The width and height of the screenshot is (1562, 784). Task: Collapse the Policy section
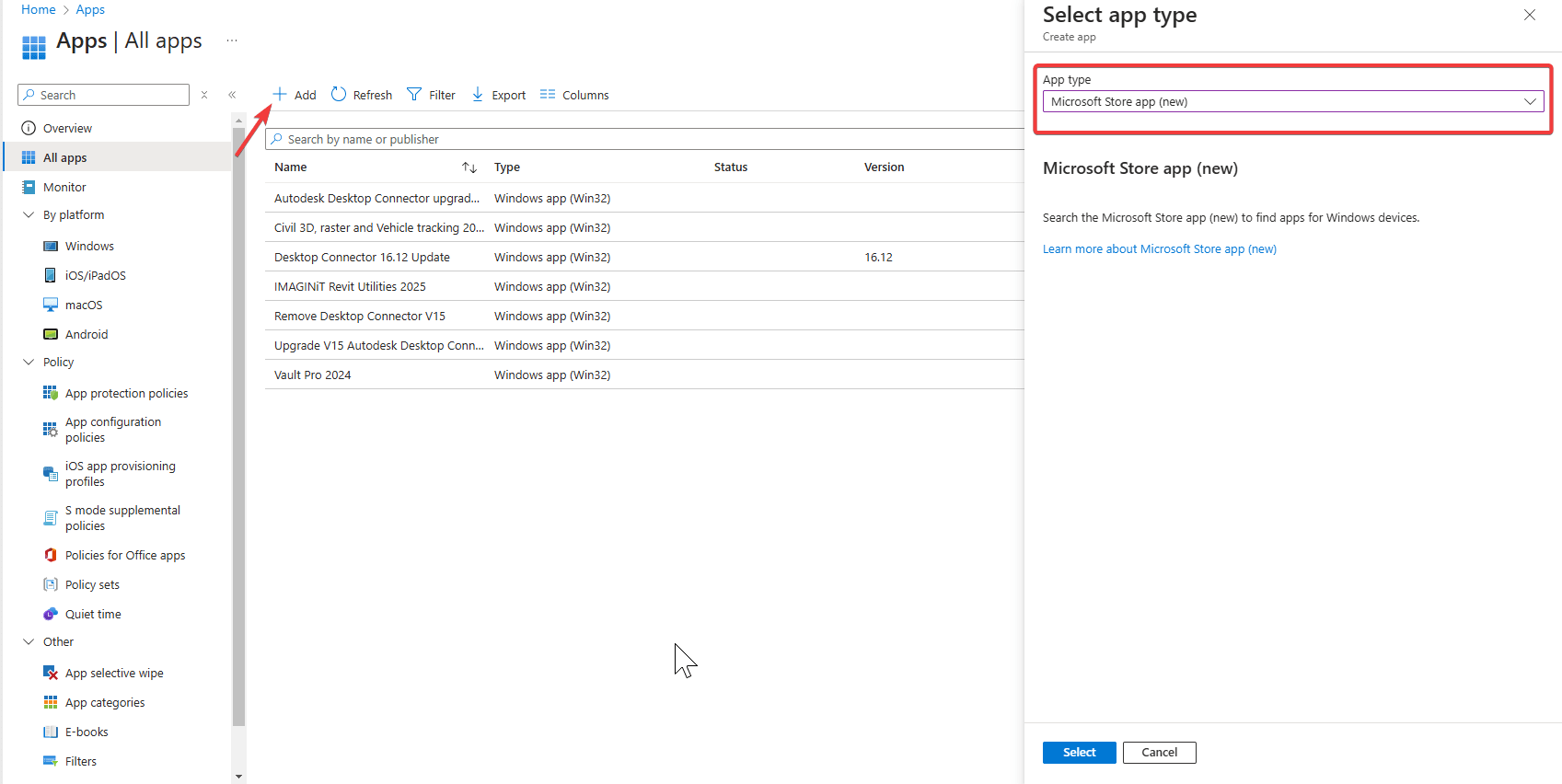(x=29, y=362)
